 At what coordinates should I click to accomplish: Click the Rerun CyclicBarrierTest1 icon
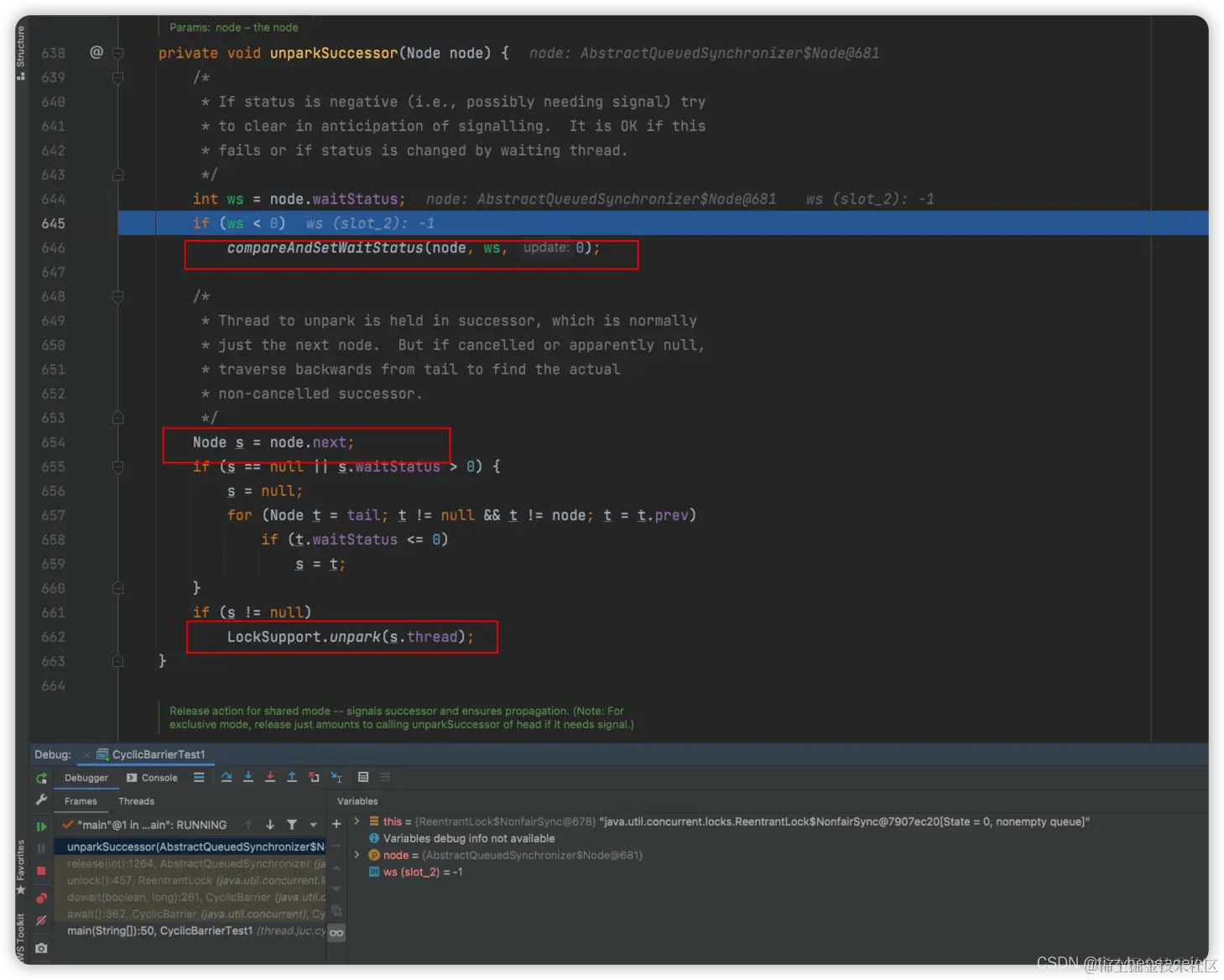pos(41,778)
